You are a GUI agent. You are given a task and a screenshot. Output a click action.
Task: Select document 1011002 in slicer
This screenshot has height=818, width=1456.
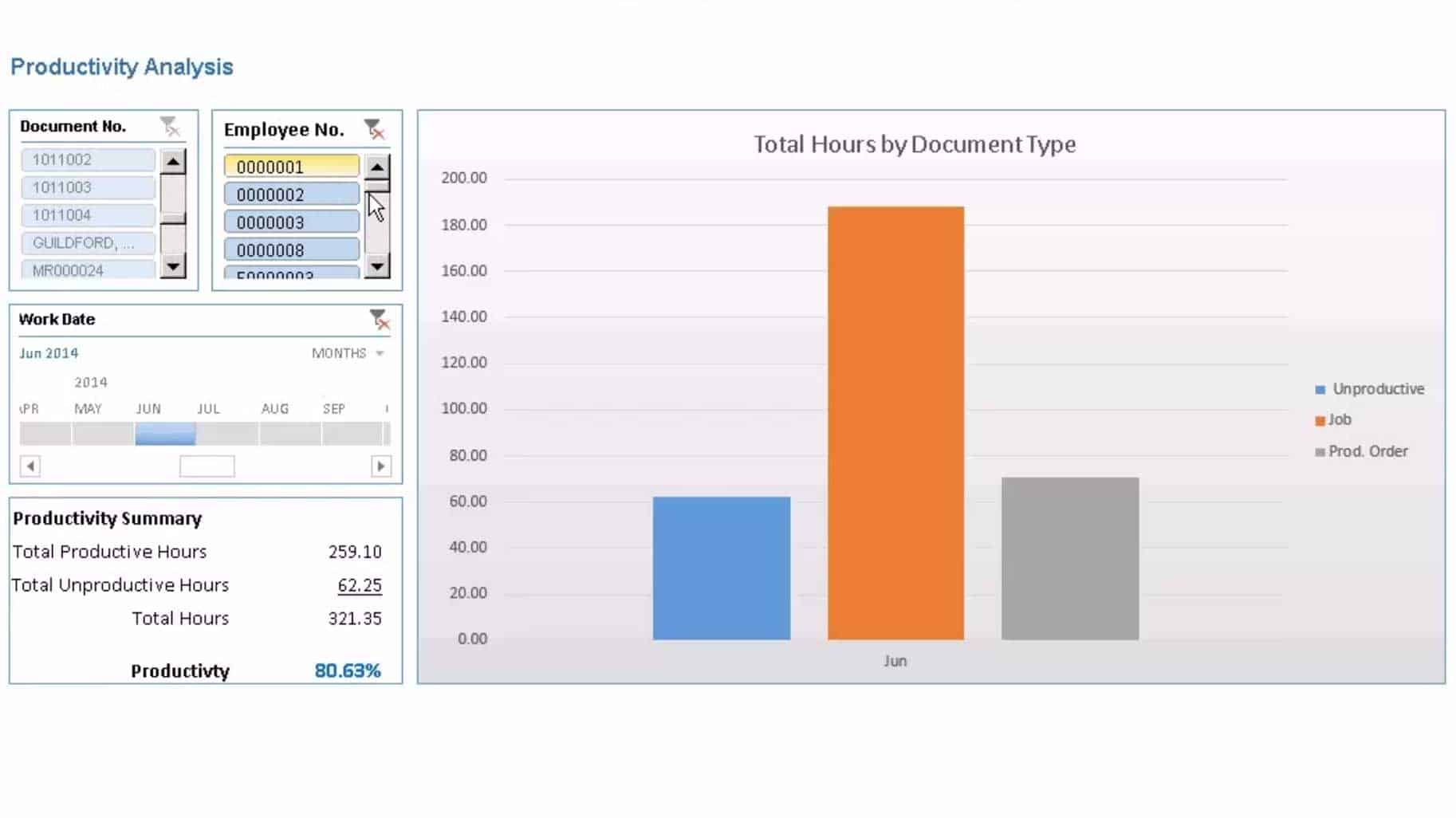pos(88,159)
